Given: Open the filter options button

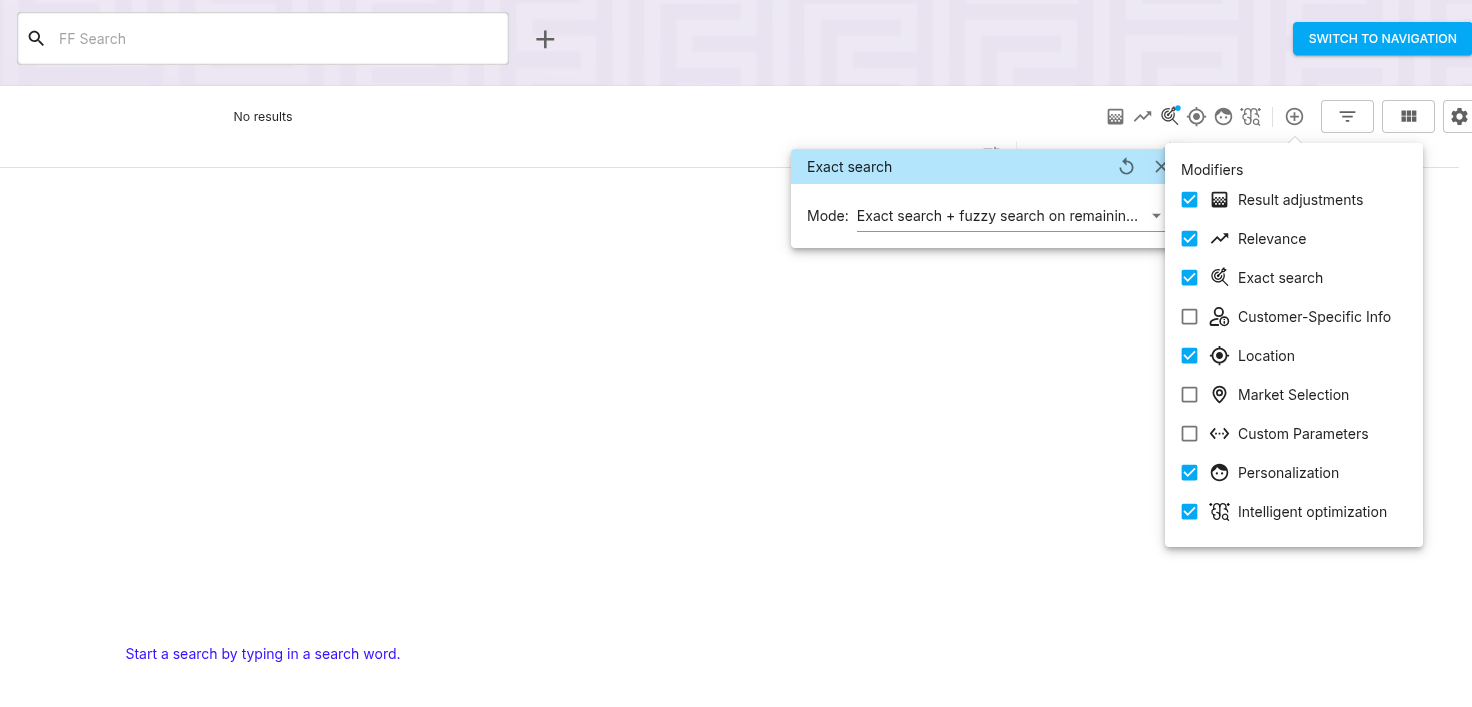Looking at the screenshot, I should pos(1347,117).
